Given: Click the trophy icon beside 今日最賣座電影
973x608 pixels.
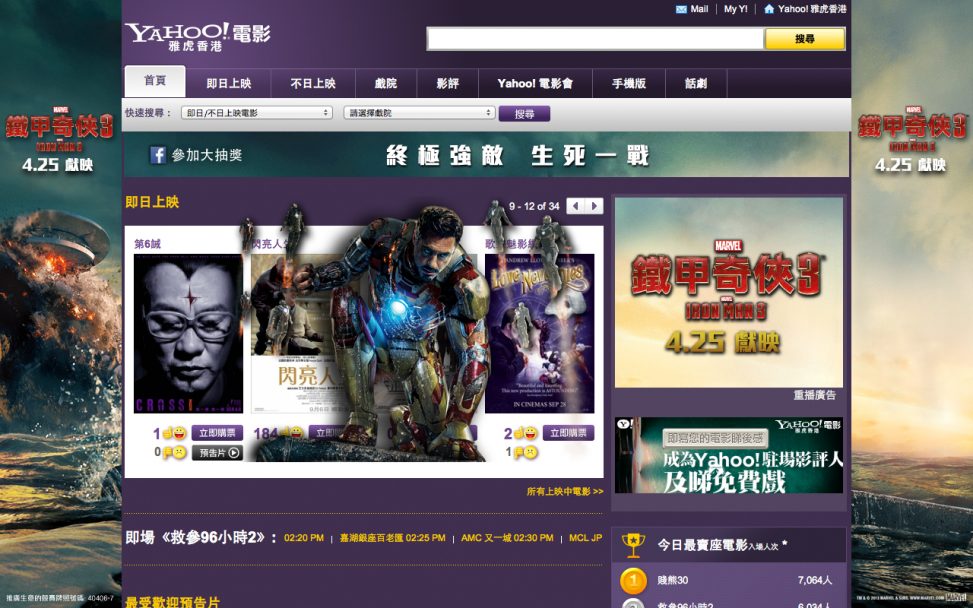Looking at the screenshot, I should pos(633,545).
